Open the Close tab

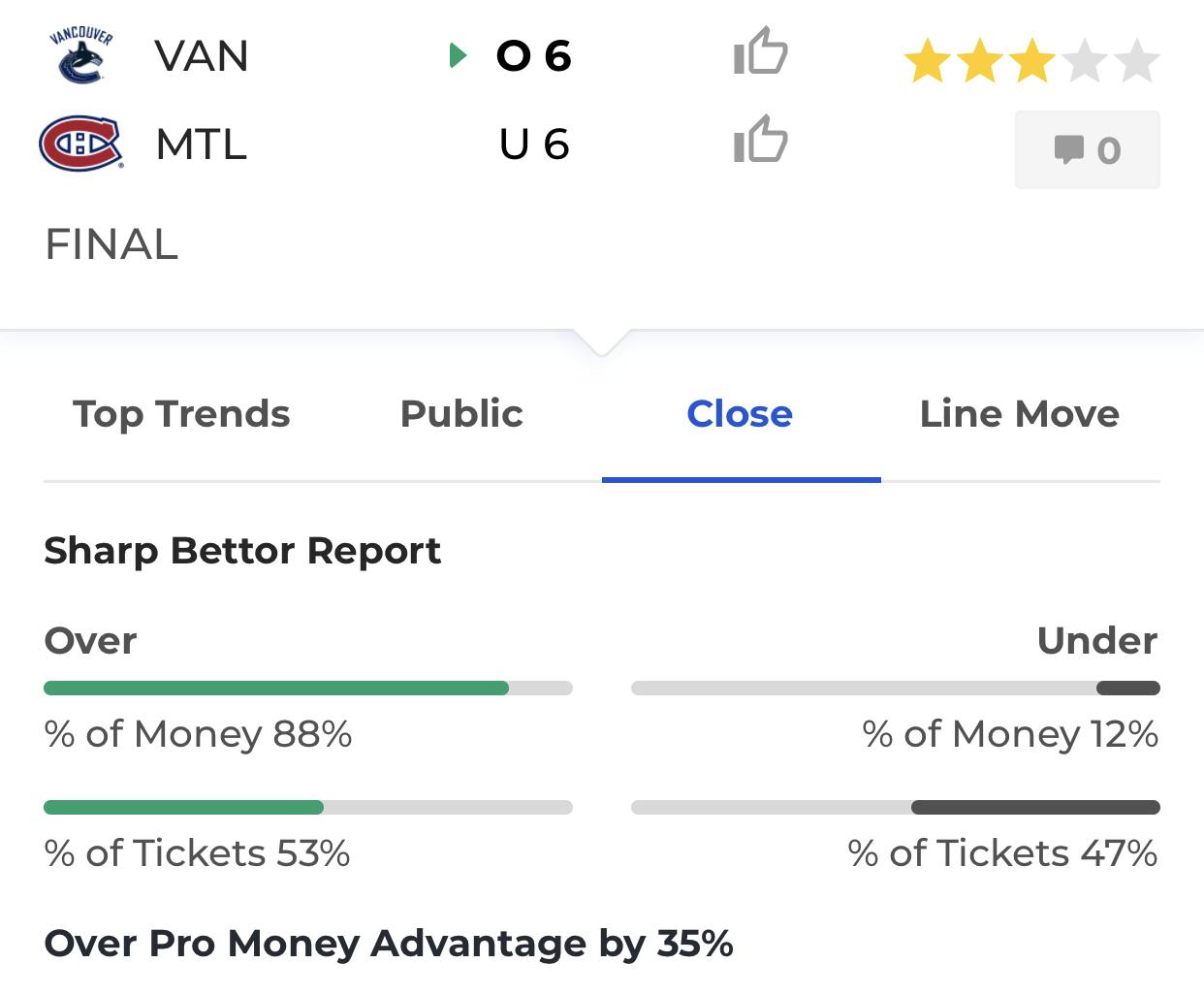tap(740, 414)
